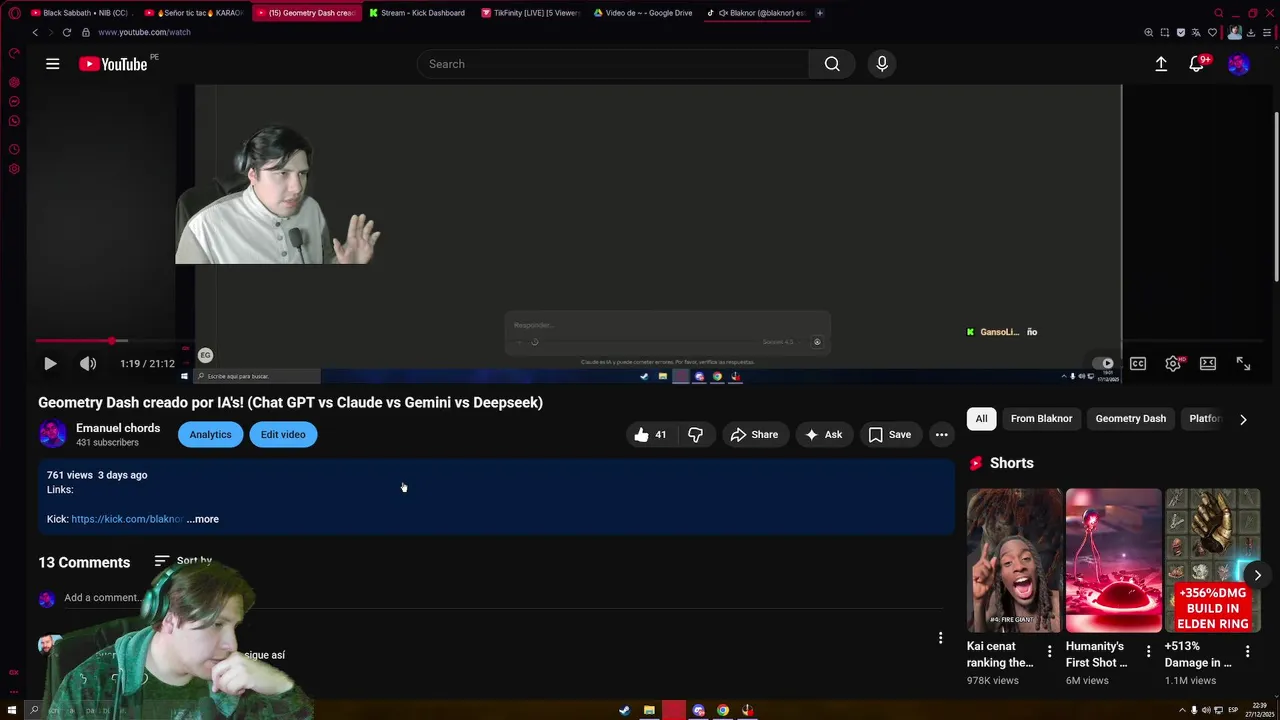The height and width of the screenshot is (720, 1280).
Task: Open File Explorer from taskbar
Action: click(649, 710)
